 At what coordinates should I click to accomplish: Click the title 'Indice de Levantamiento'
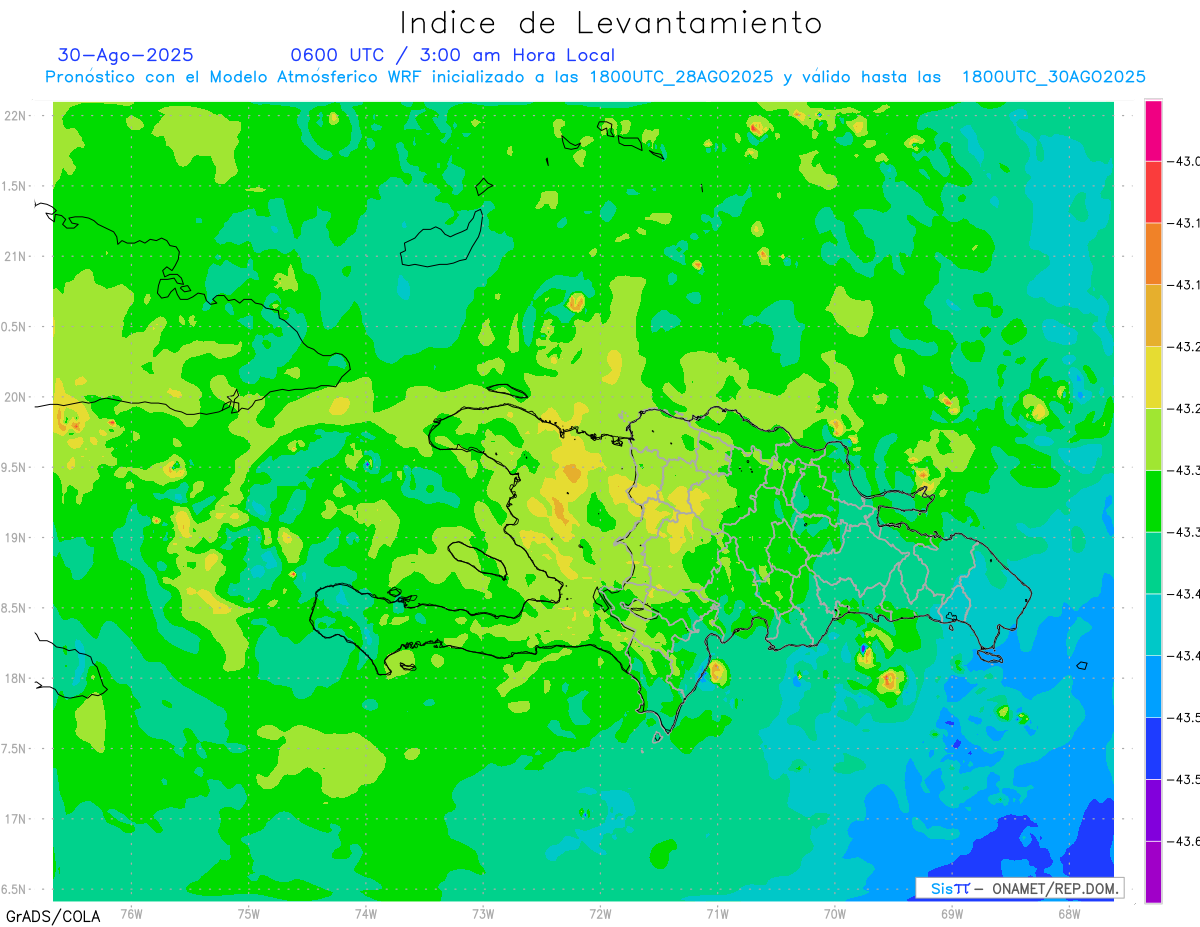click(x=611, y=23)
